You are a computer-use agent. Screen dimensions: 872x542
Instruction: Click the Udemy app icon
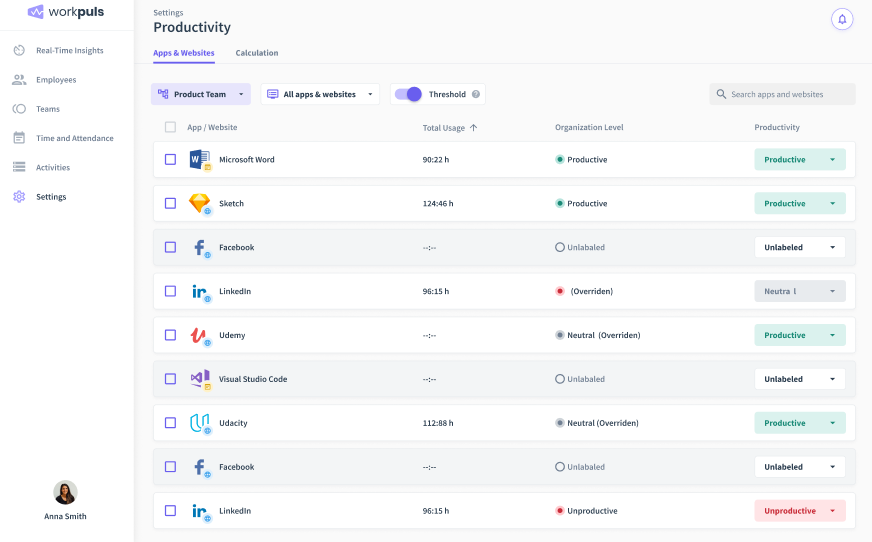[x=199, y=335]
